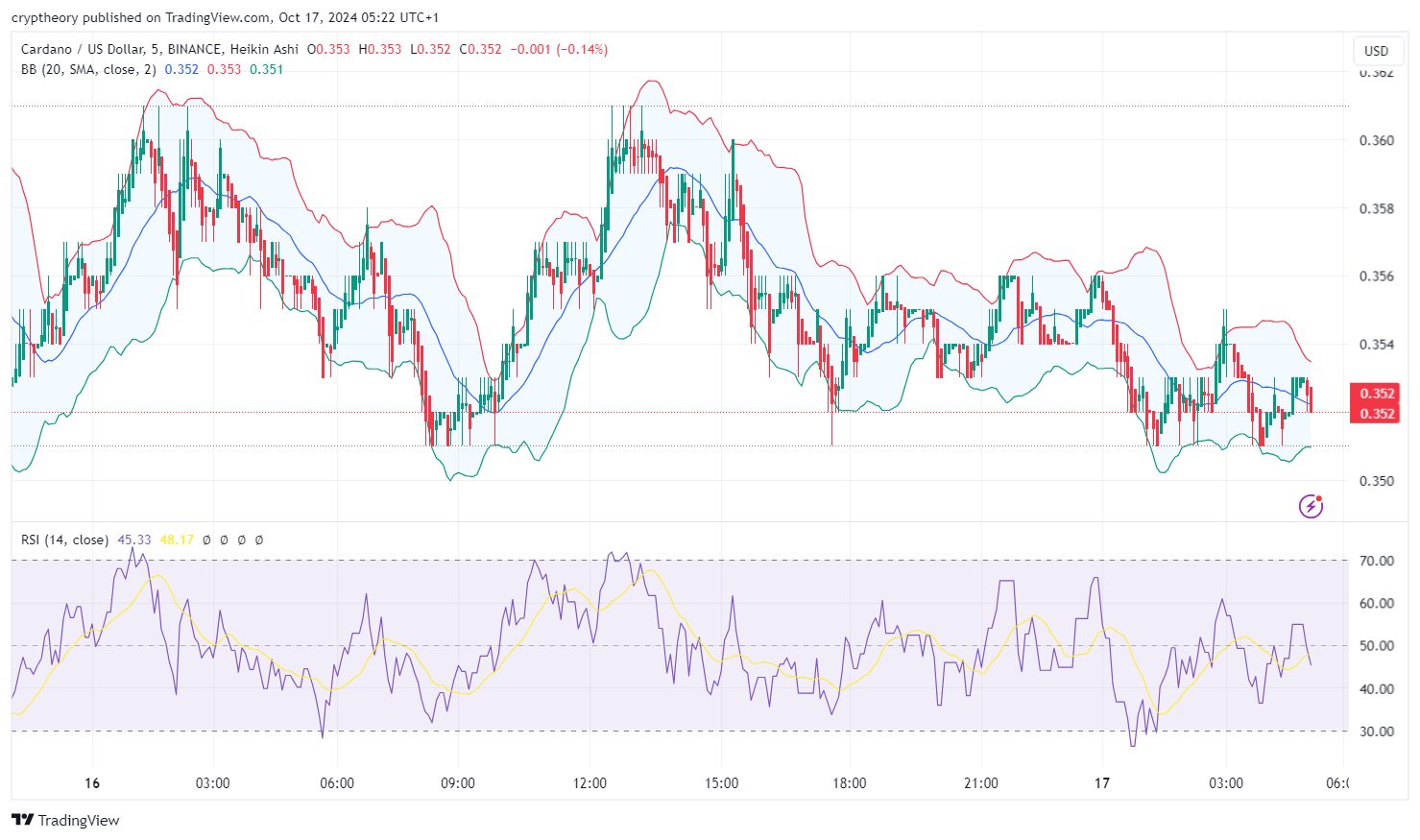
Task: Click the 60.00 RSI axis label
Action: (x=1377, y=603)
